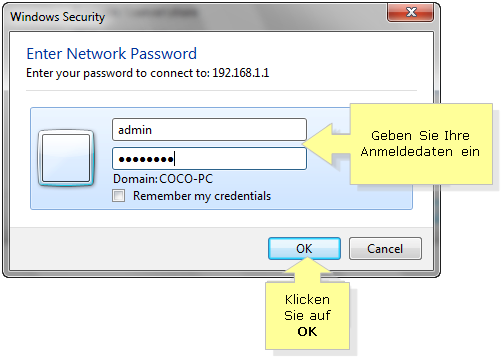Image resolution: width=502 pixels, height=364 pixels.
Task: Click the yellow arrow pointing at the OK button
Action: tap(307, 270)
